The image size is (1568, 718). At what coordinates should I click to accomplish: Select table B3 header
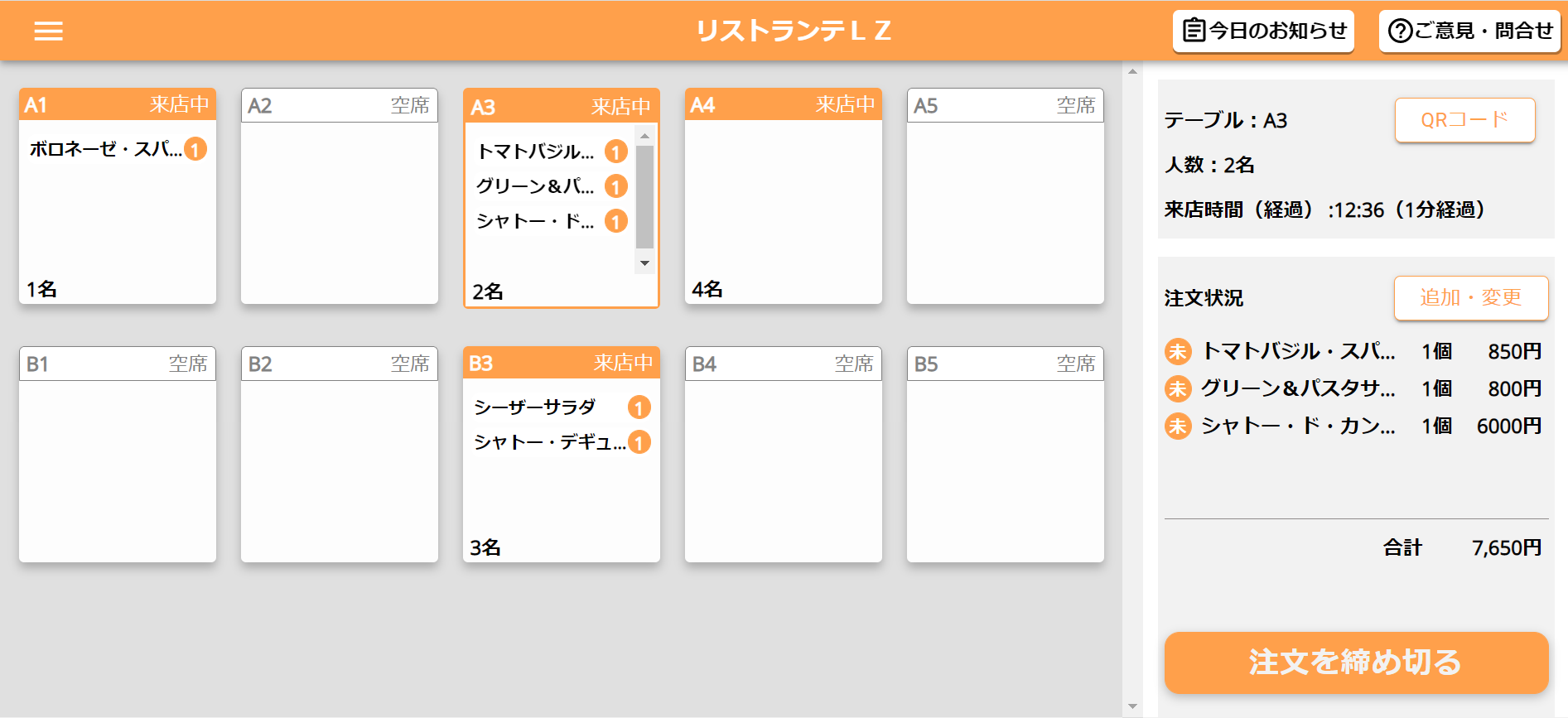tap(561, 363)
